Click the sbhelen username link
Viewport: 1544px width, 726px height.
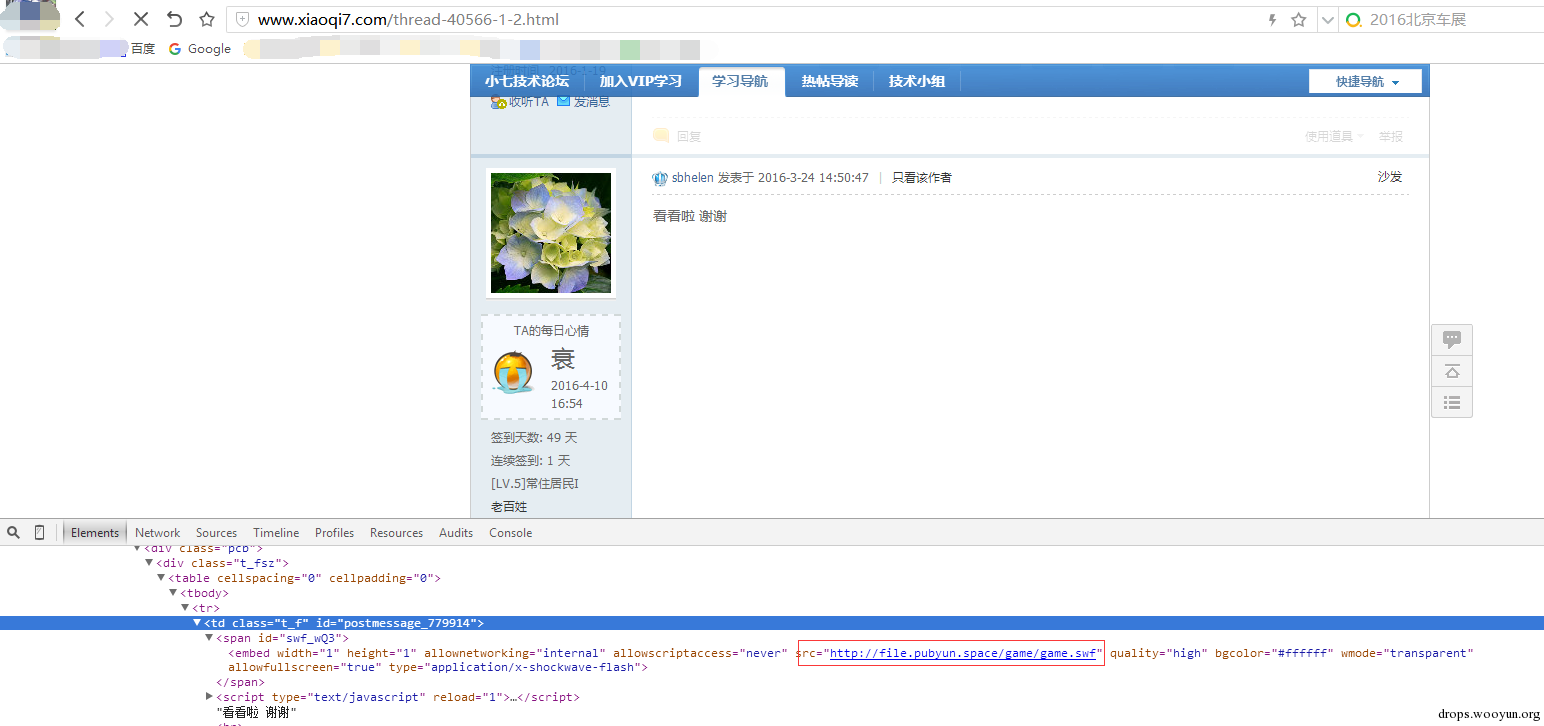[x=692, y=177]
